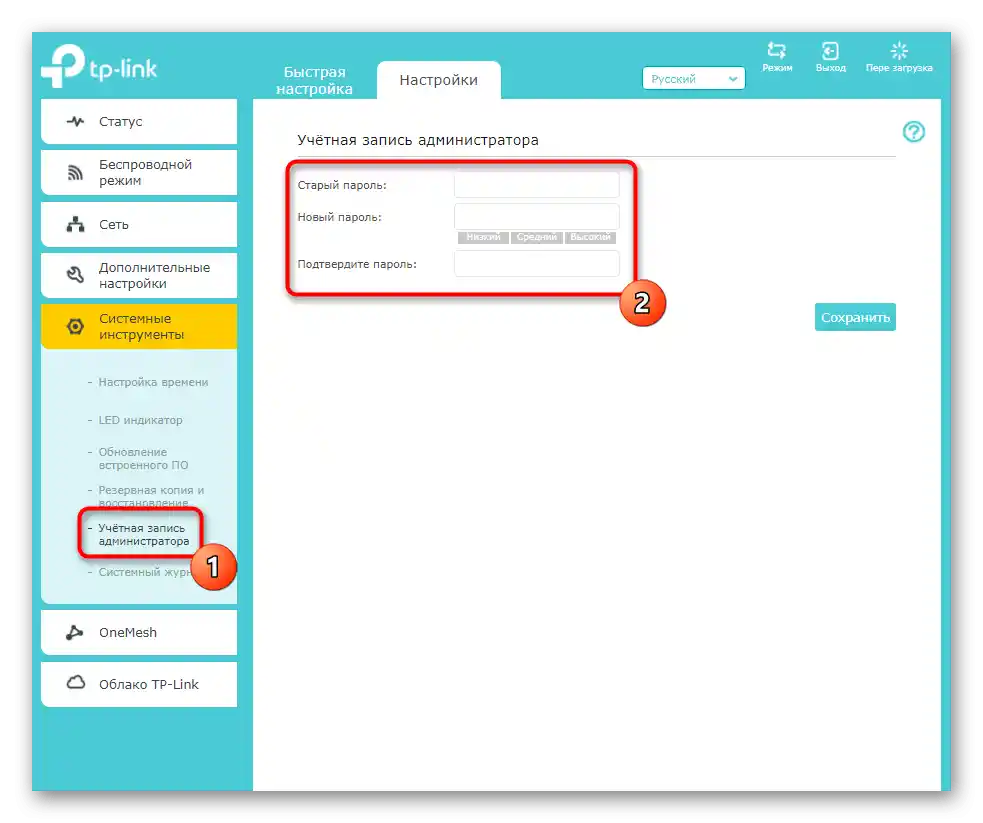Click the Низкий password strength indicator
Viewport: 983px width, 823px height.
[483, 237]
